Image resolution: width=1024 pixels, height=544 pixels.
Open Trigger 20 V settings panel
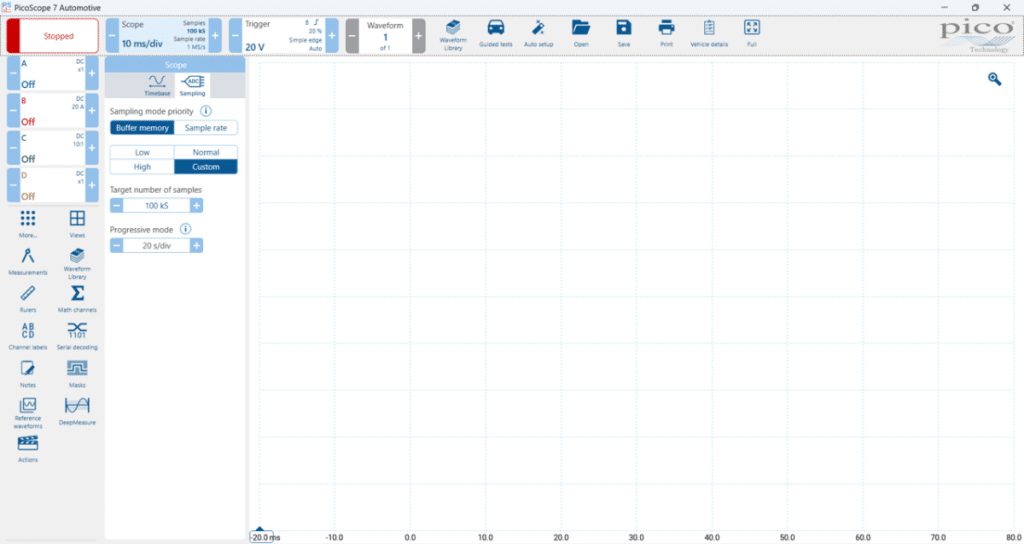(283, 36)
